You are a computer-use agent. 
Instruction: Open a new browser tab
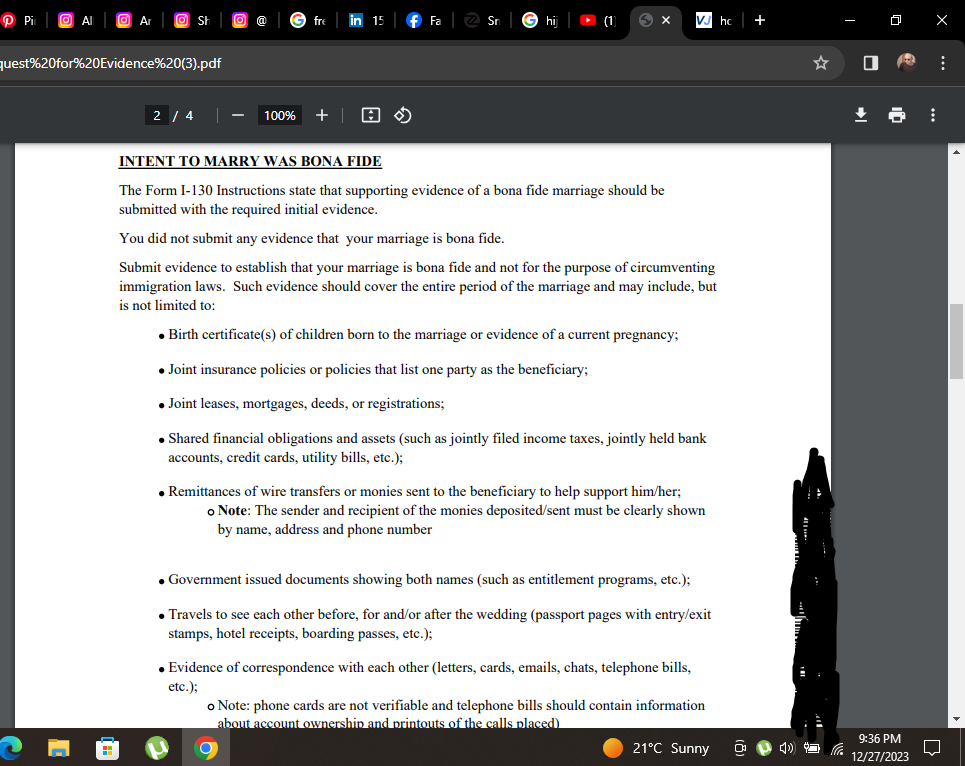click(x=760, y=20)
